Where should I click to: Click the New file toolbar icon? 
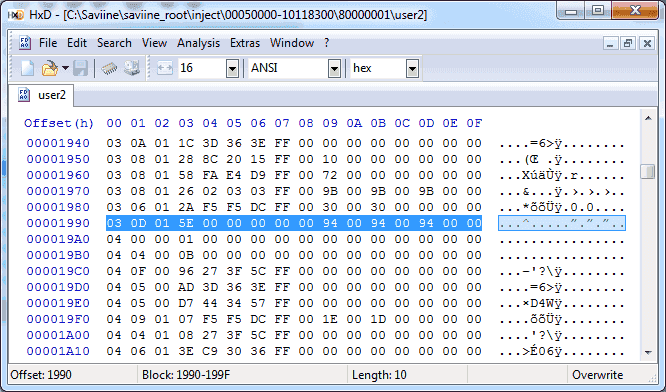[28, 68]
